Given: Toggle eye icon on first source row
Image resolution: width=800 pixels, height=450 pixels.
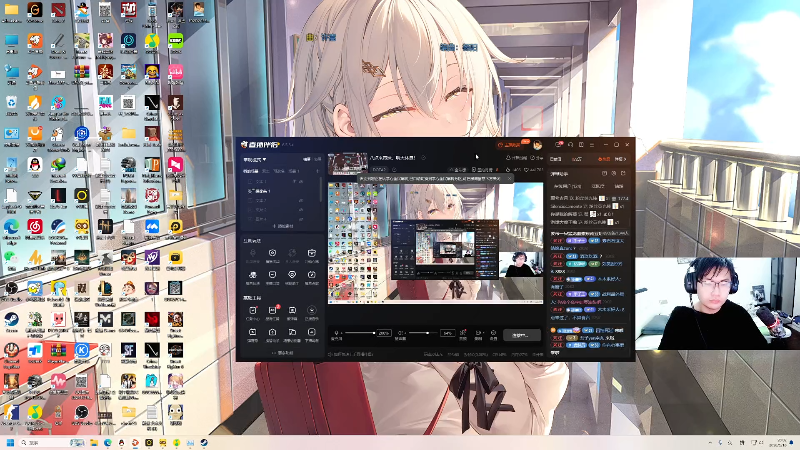Looking at the screenshot, I should coord(301,182).
